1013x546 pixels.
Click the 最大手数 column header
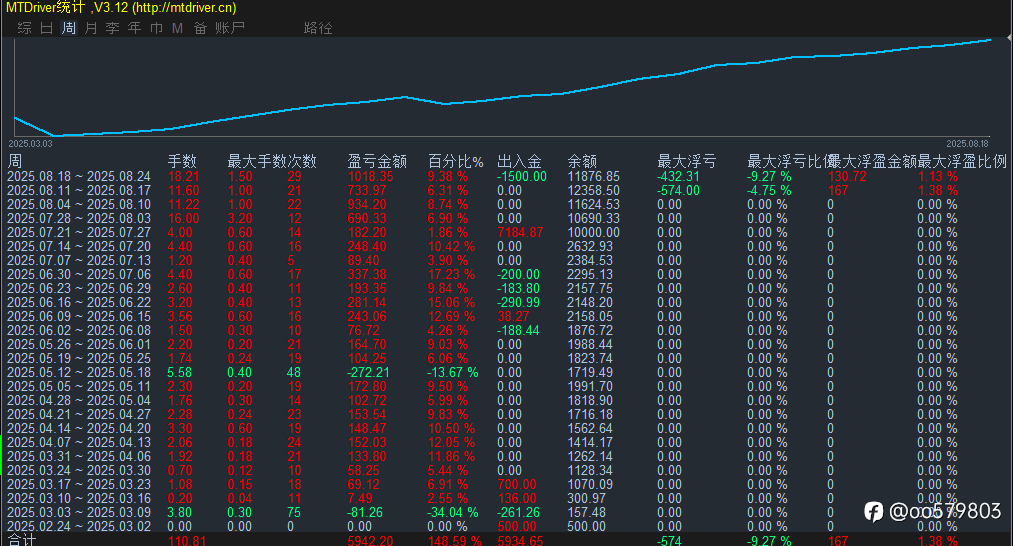pos(256,161)
